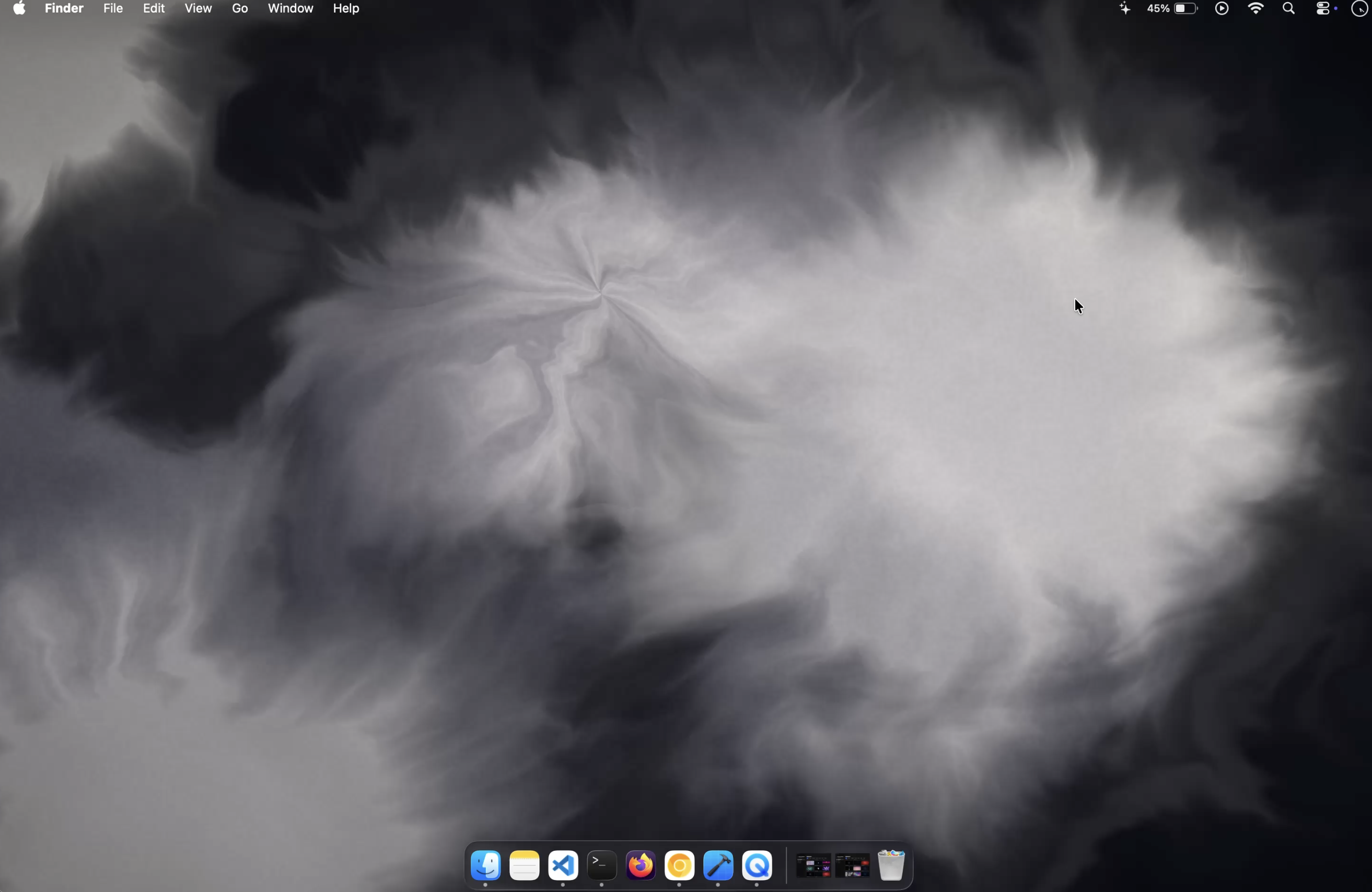The image size is (1372, 892).
Task: Launch the Terminal from the Dock
Action: point(601,866)
